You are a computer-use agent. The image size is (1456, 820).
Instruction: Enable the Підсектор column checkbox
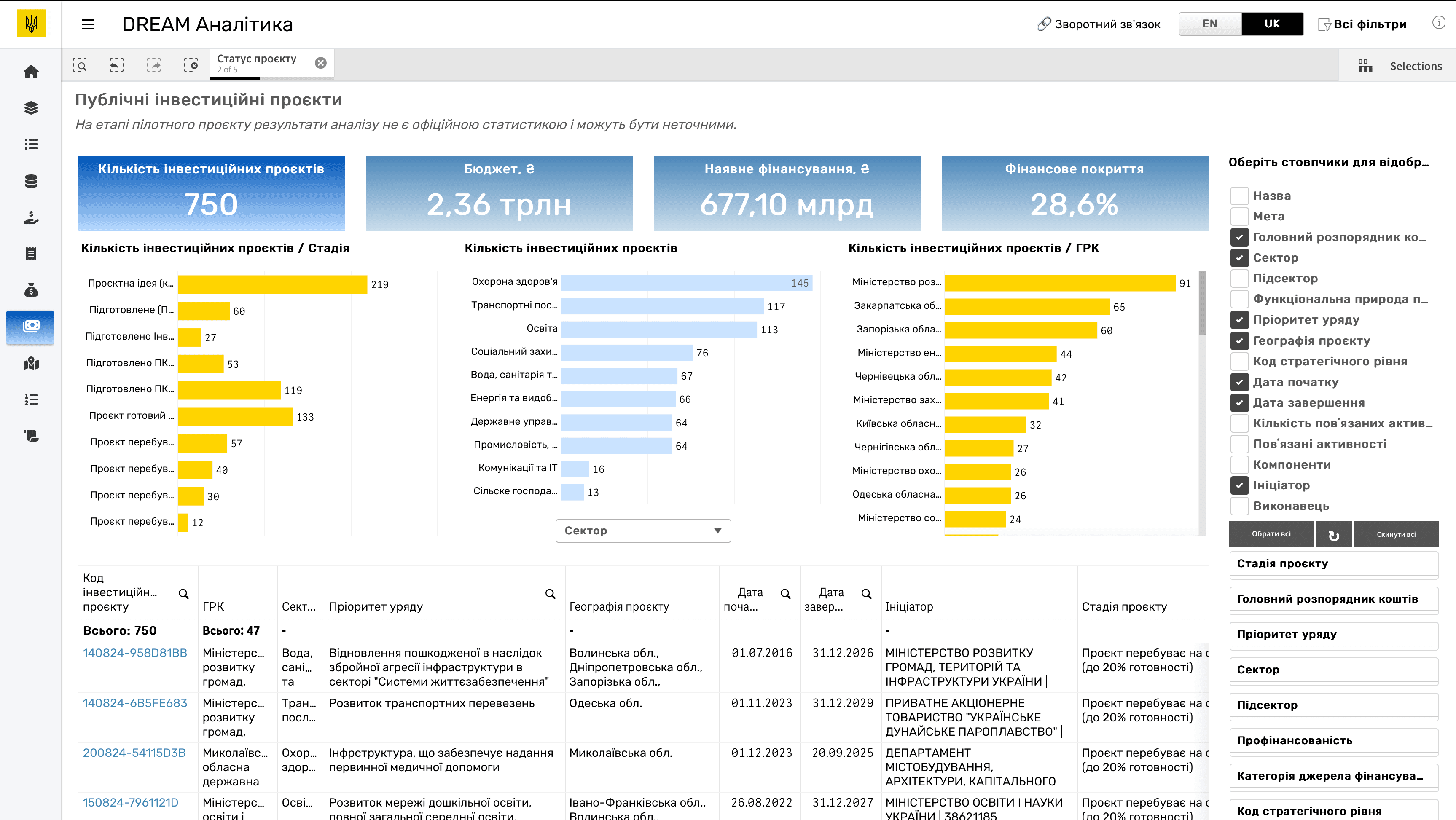pos(1239,278)
